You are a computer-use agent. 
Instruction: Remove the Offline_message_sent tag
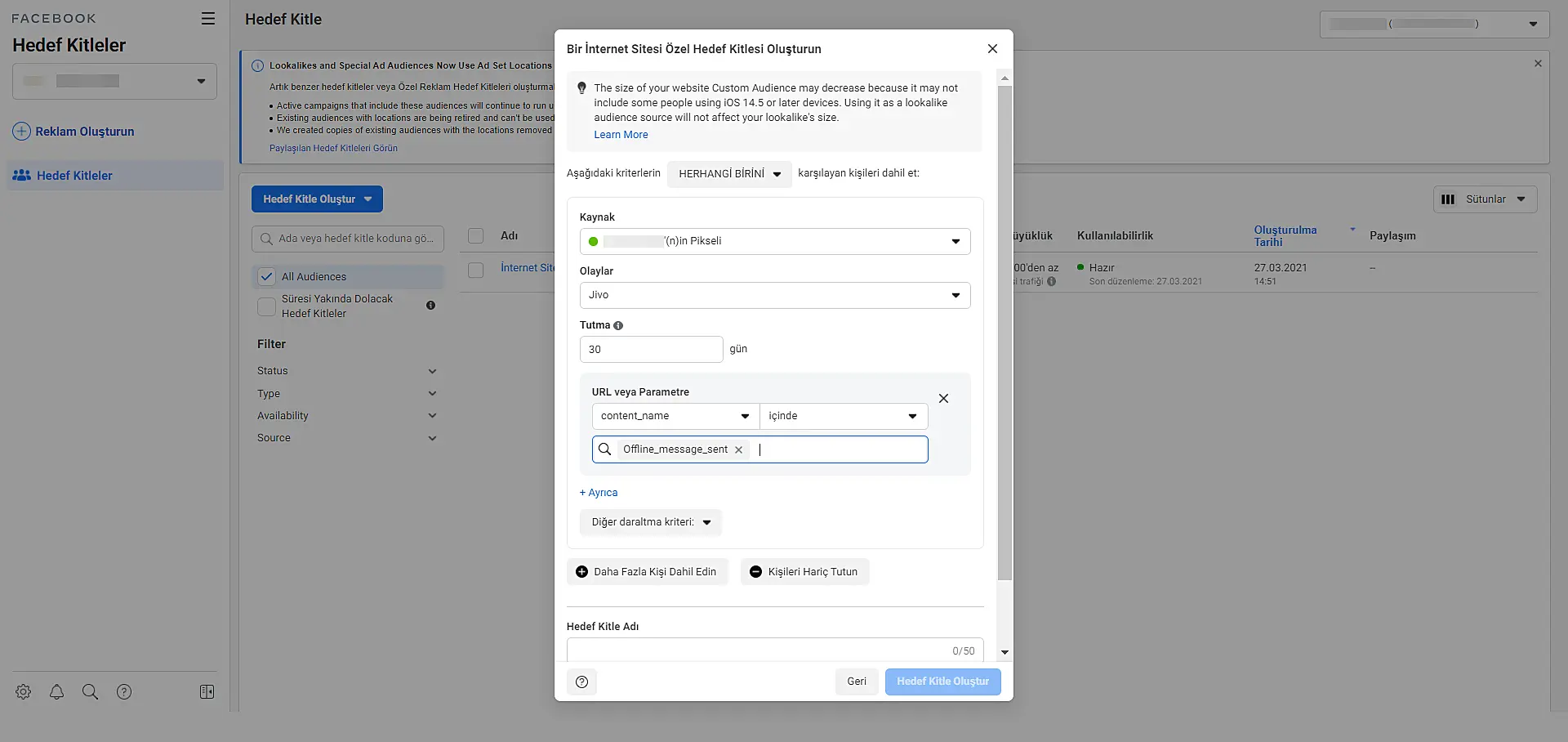(738, 449)
